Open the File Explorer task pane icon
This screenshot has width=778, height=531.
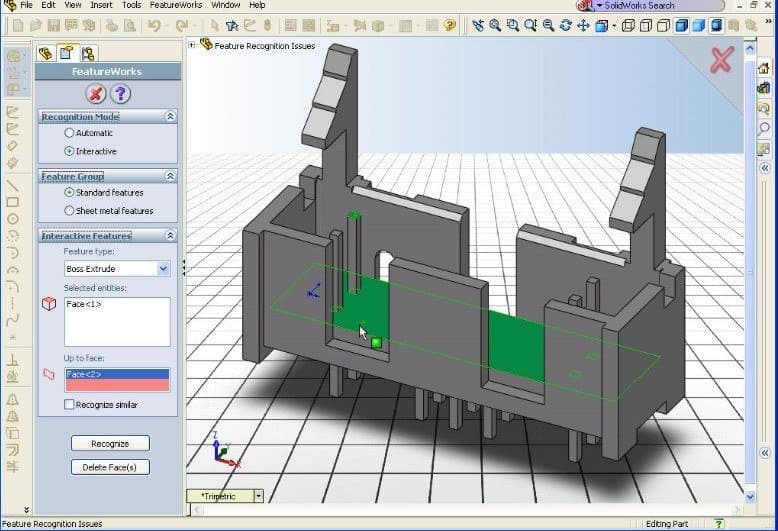(x=764, y=108)
